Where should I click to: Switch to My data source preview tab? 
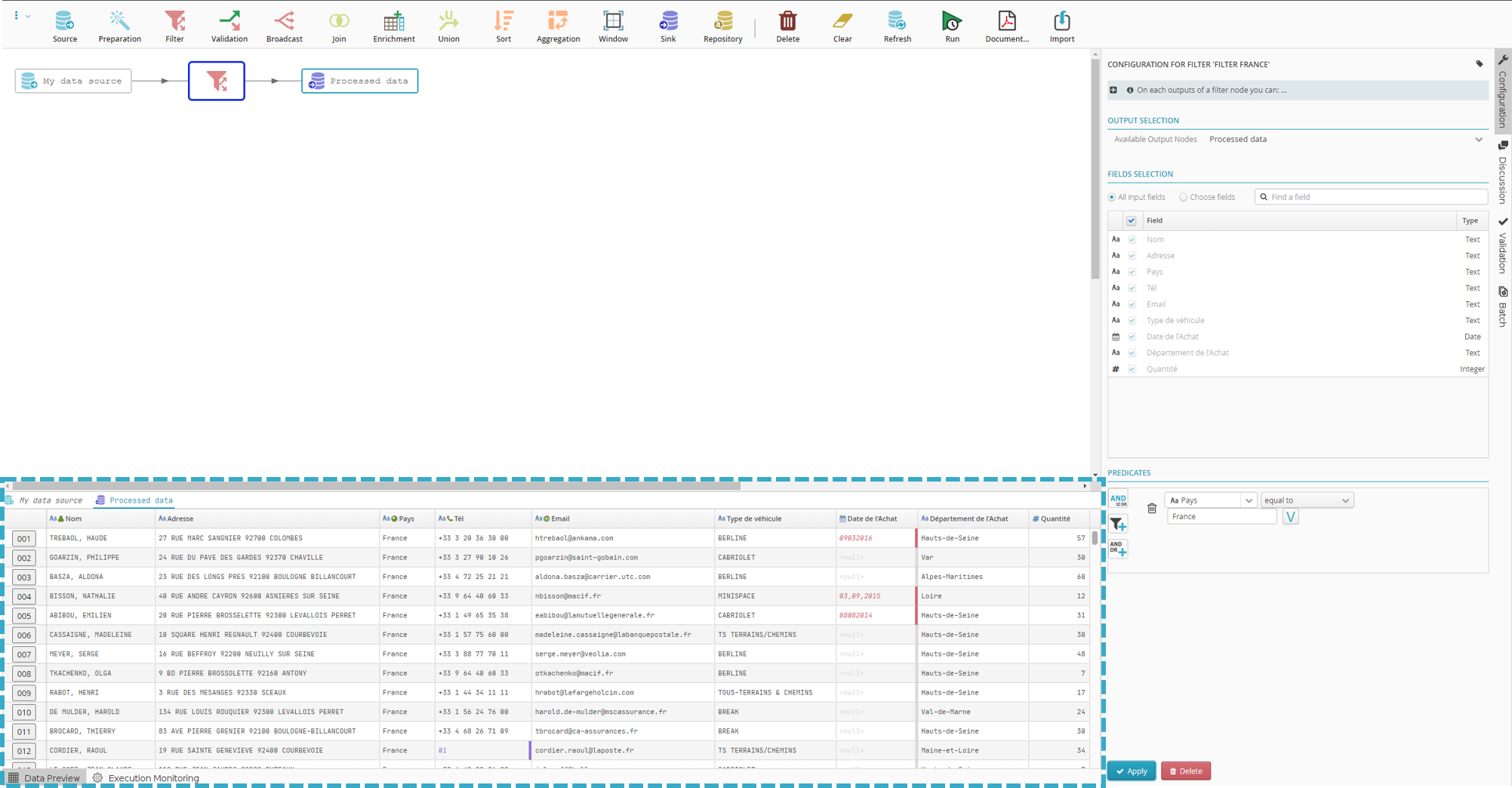(x=44, y=500)
